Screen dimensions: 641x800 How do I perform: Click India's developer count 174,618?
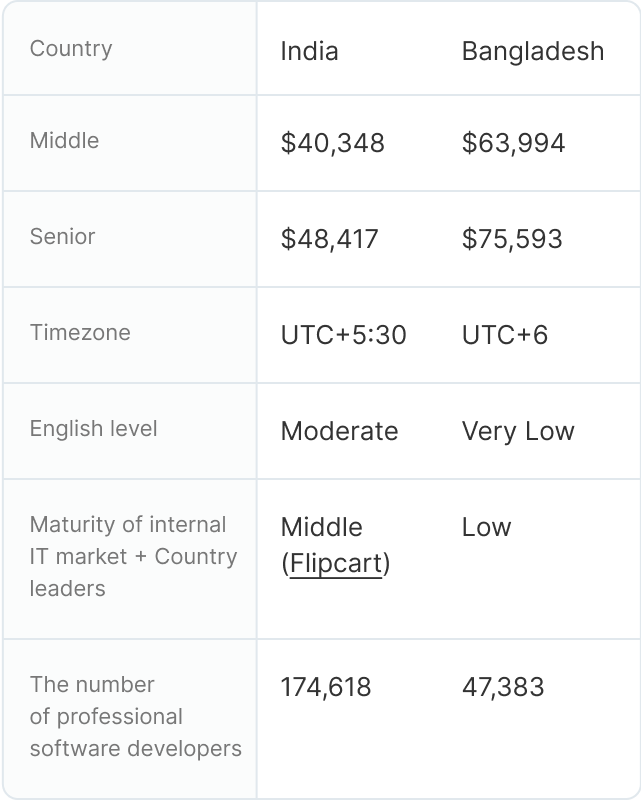(x=325, y=687)
